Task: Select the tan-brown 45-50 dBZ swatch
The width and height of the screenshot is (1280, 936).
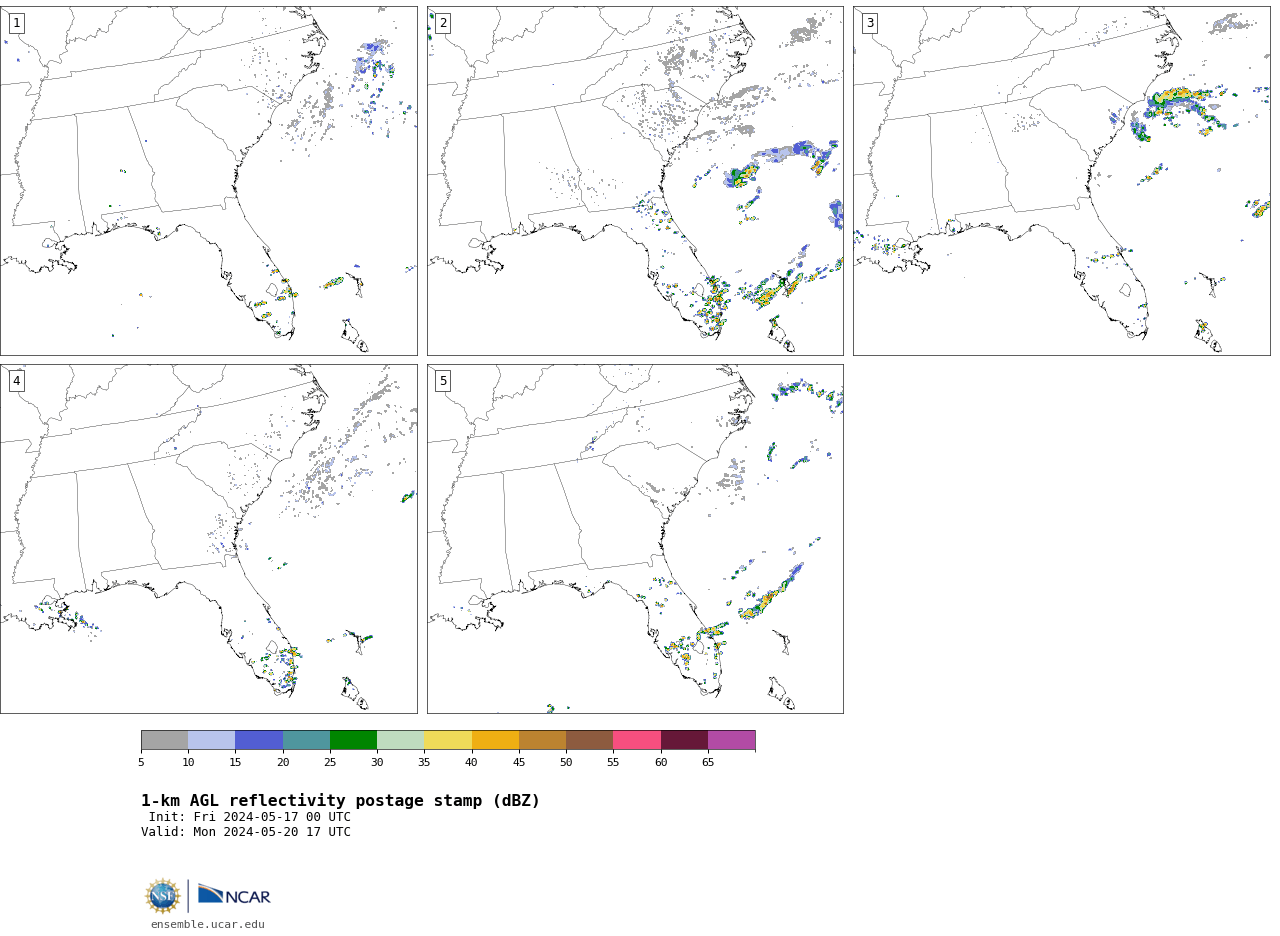Action: 542,740
